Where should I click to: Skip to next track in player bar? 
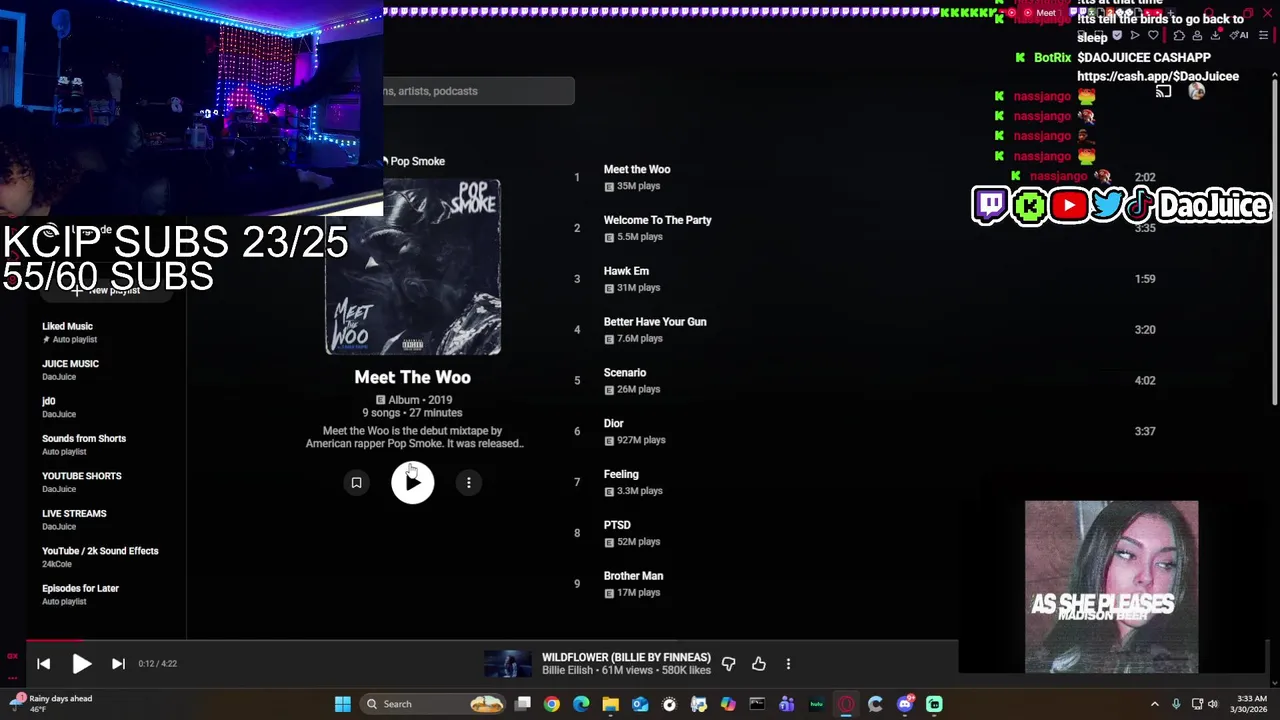tap(118, 664)
